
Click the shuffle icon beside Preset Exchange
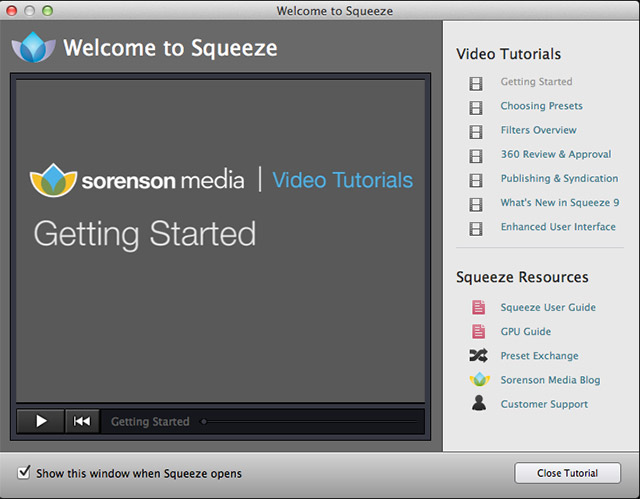[478, 355]
